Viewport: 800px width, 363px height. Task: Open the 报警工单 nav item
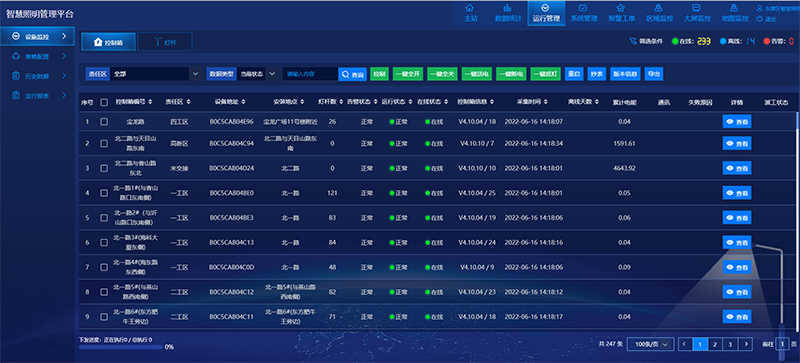621,13
